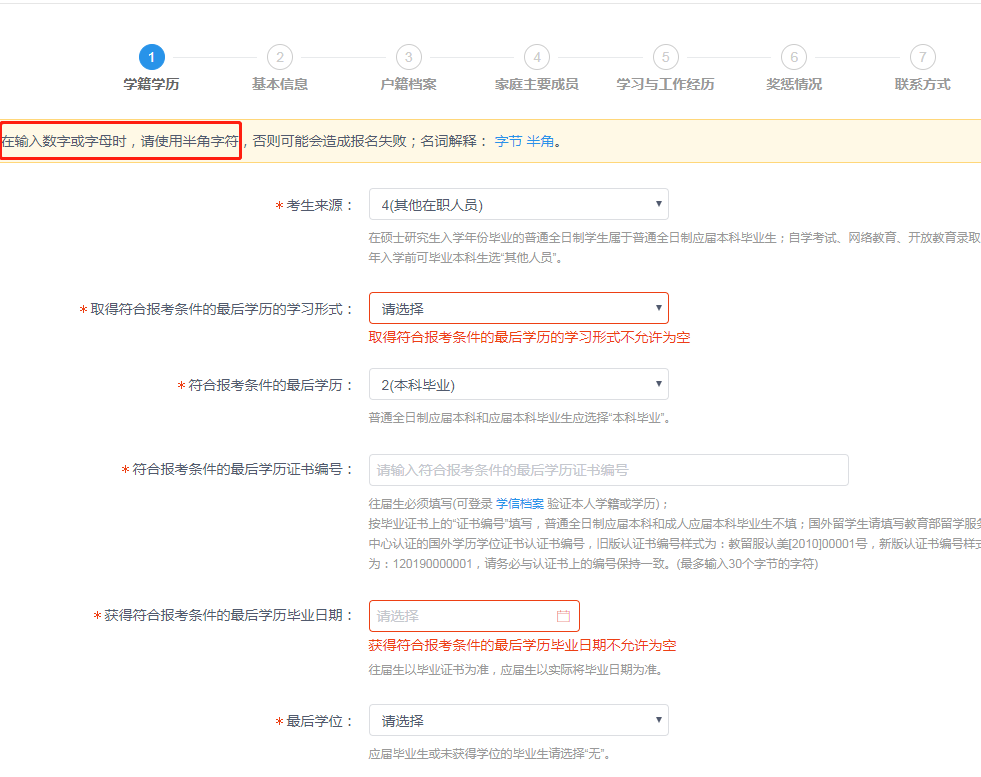This screenshot has width=981, height=777.
Task: Open the 字节 explanation link
Action: click(508, 141)
